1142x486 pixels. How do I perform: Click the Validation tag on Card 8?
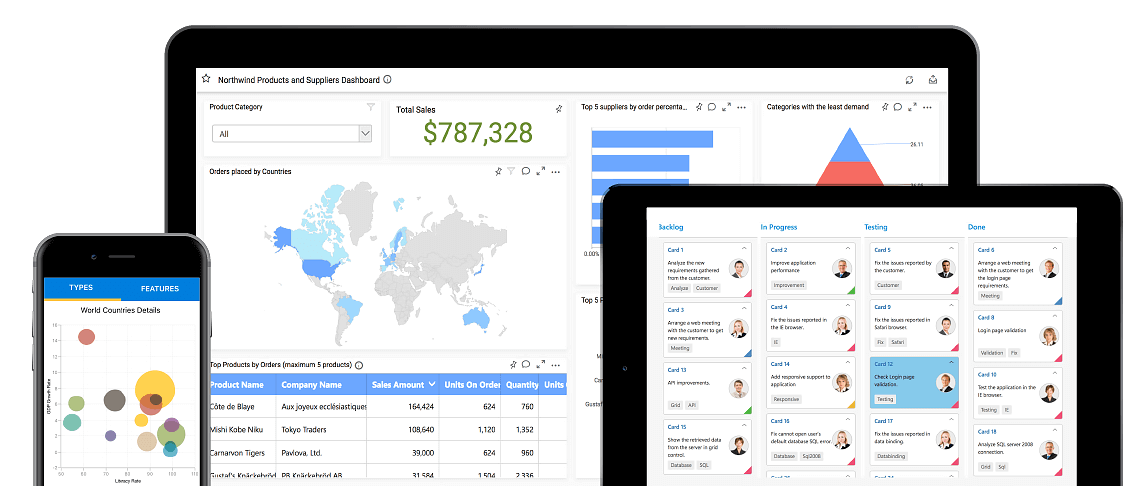[x=992, y=353]
